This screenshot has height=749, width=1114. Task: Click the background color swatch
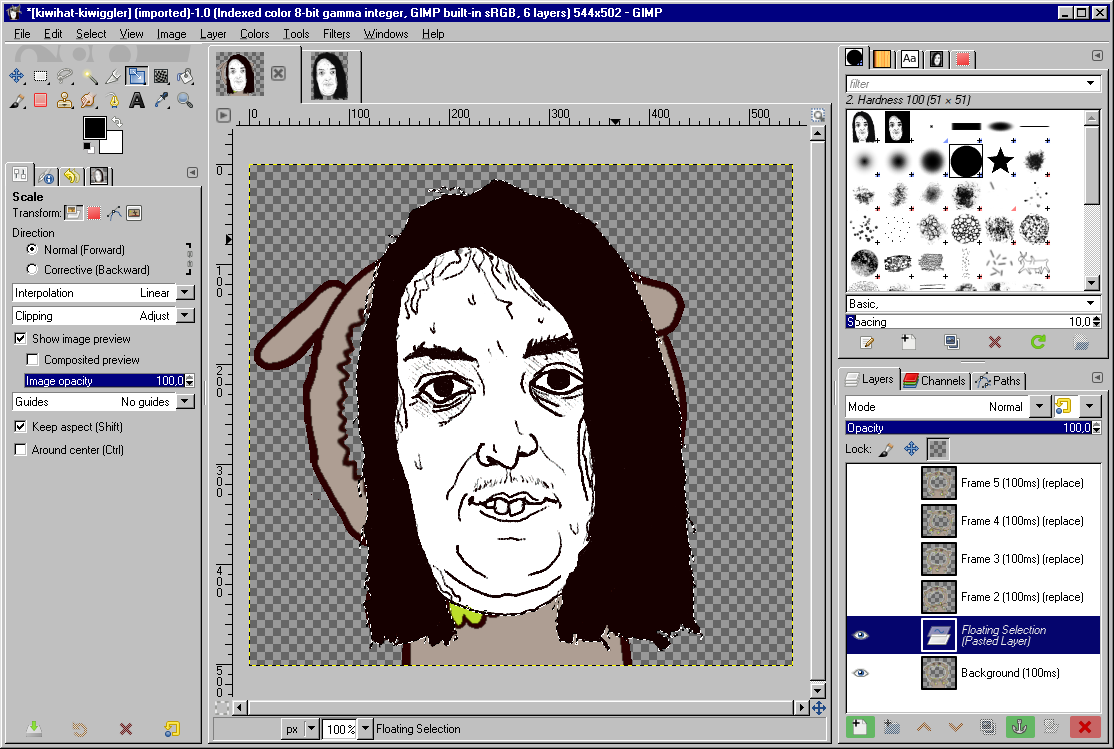(114, 144)
